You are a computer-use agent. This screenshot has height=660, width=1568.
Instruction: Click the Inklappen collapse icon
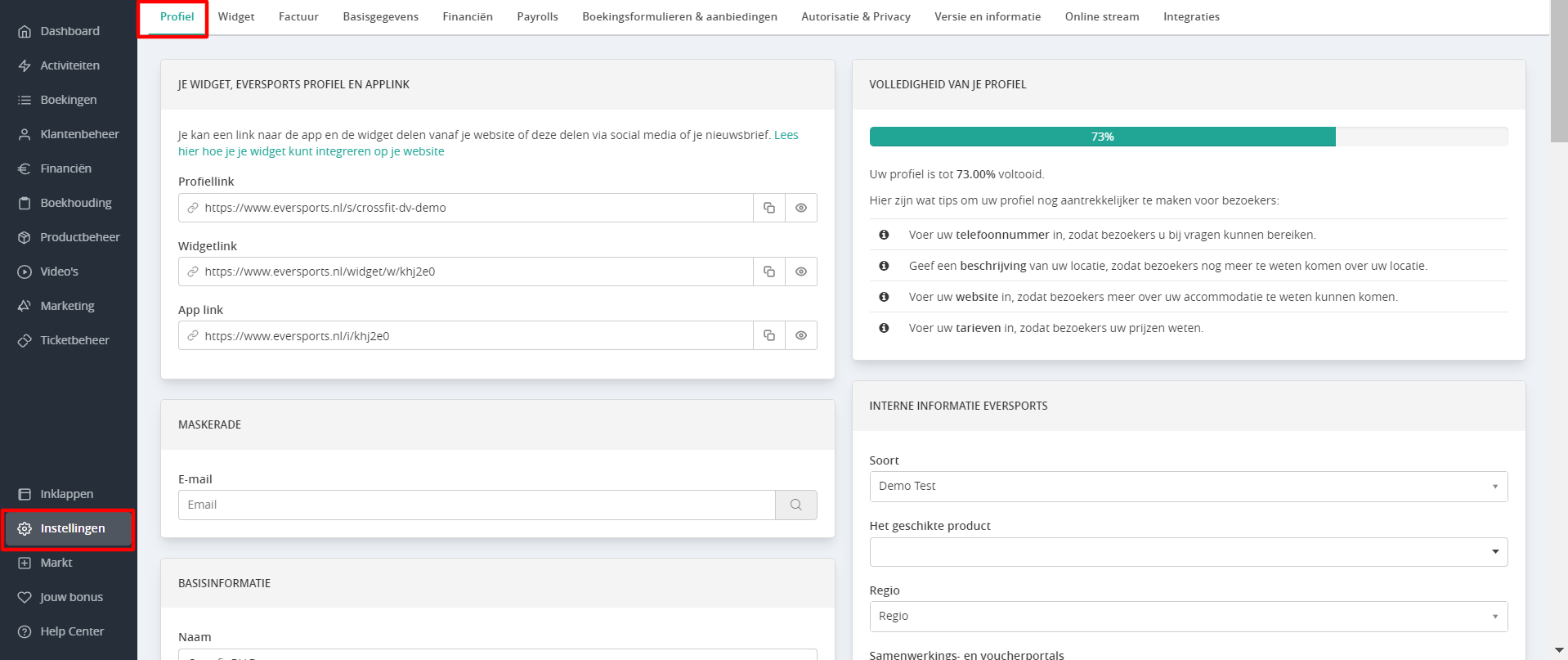(25, 494)
